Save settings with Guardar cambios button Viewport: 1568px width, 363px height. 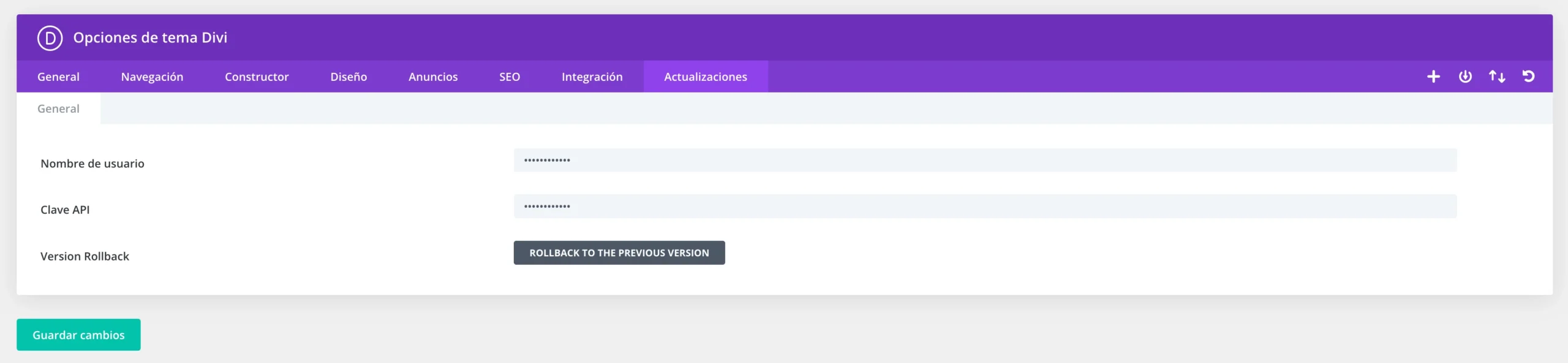point(78,335)
